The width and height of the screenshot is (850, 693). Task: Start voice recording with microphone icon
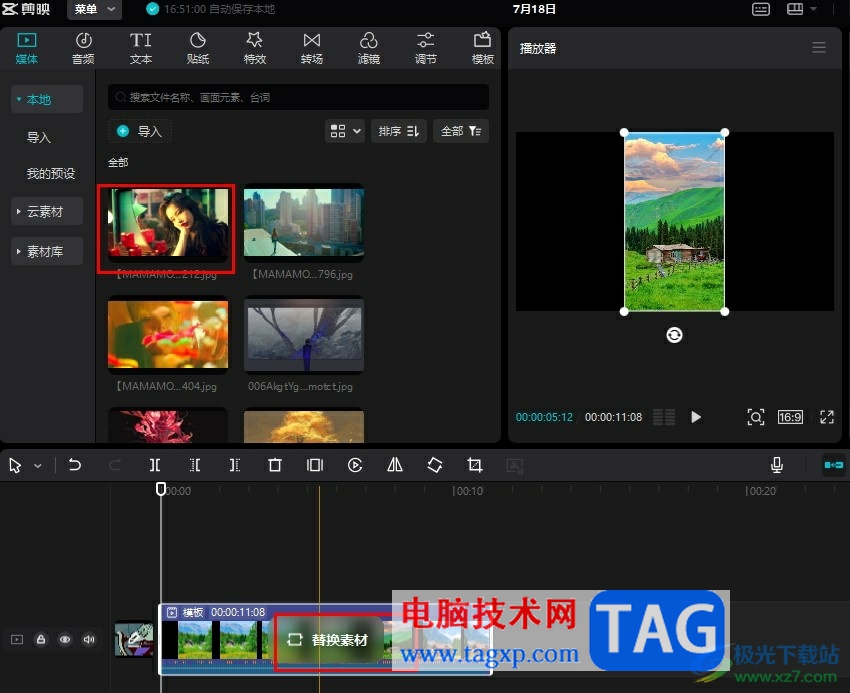click(x=777, y=465)
